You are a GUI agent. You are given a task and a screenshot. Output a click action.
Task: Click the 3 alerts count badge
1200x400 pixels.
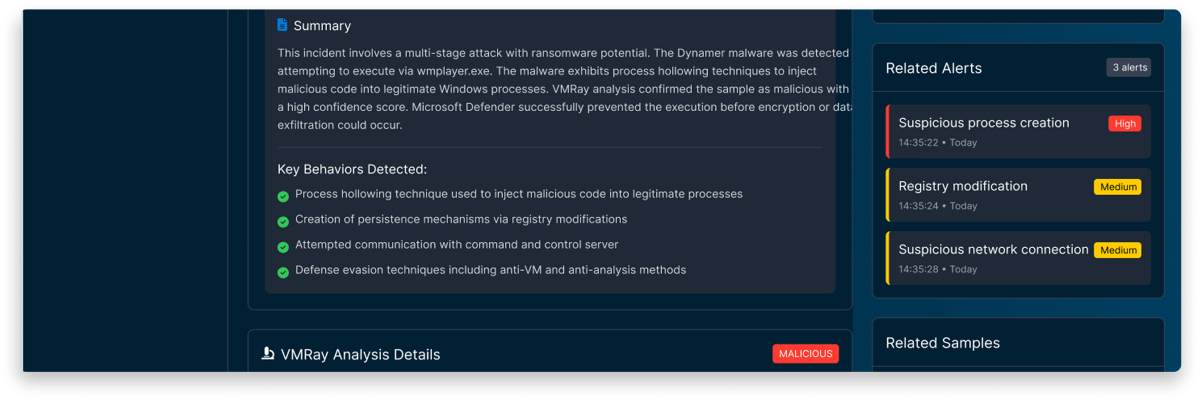[x=1128, y=68]
